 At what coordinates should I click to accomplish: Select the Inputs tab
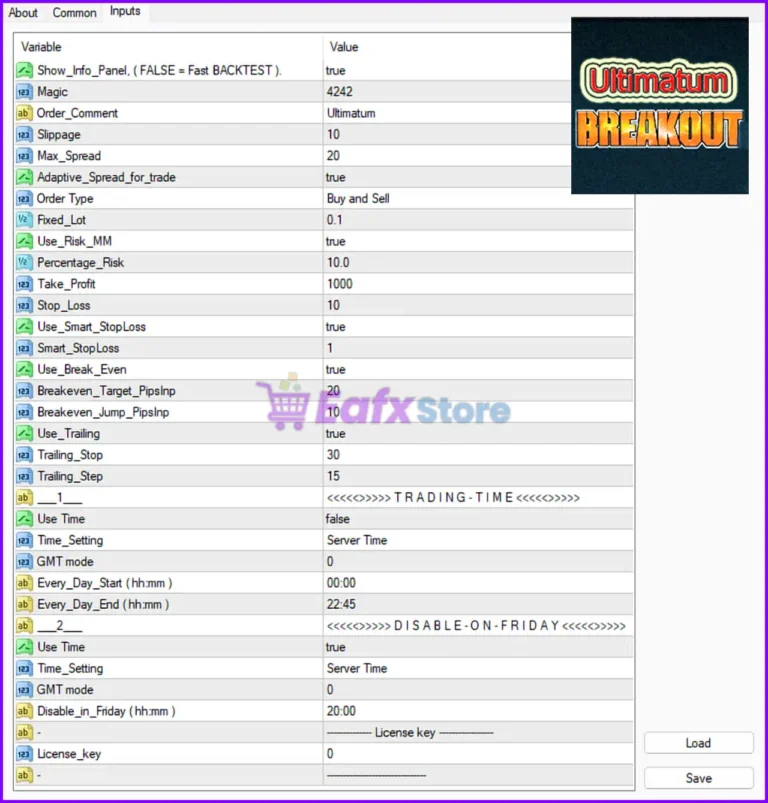pos(125,11)
